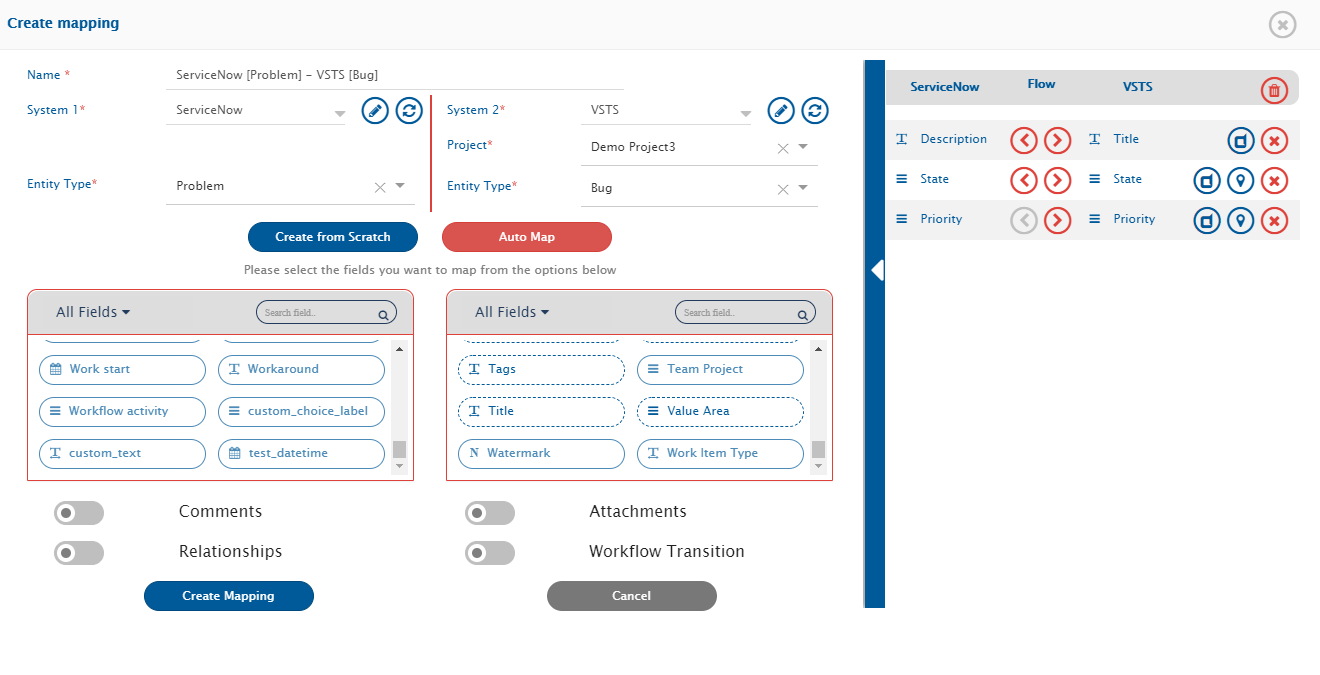Refresh System 2 using the sync icon

815,110
